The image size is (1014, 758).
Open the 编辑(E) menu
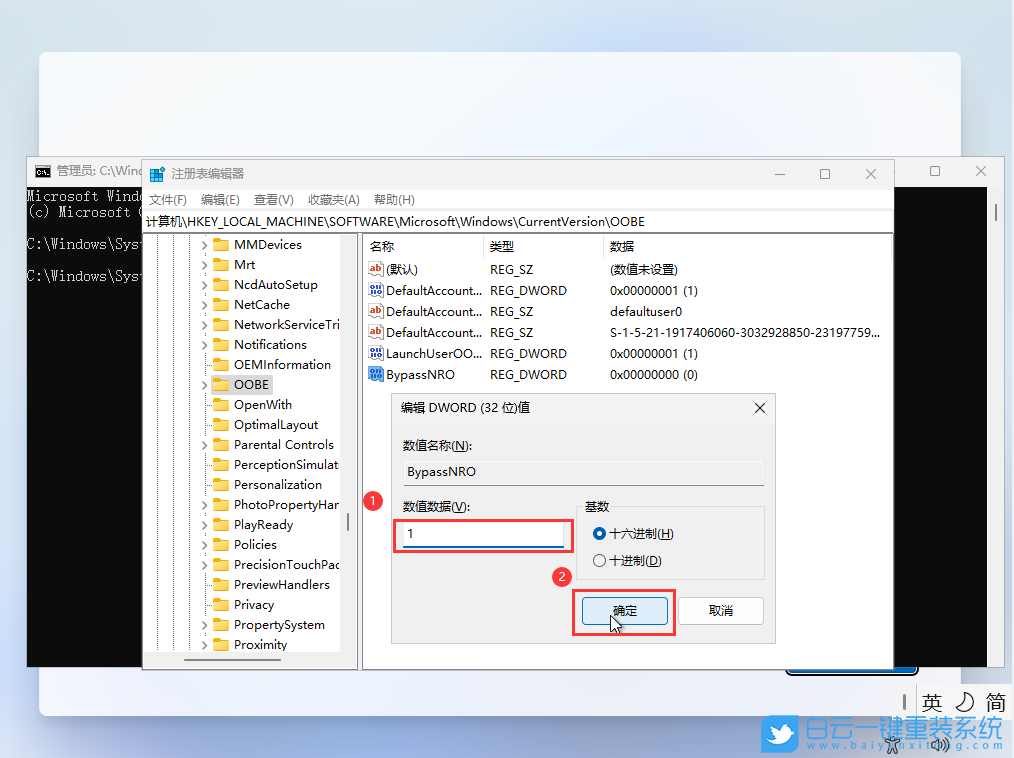click(x=219, y=199)
